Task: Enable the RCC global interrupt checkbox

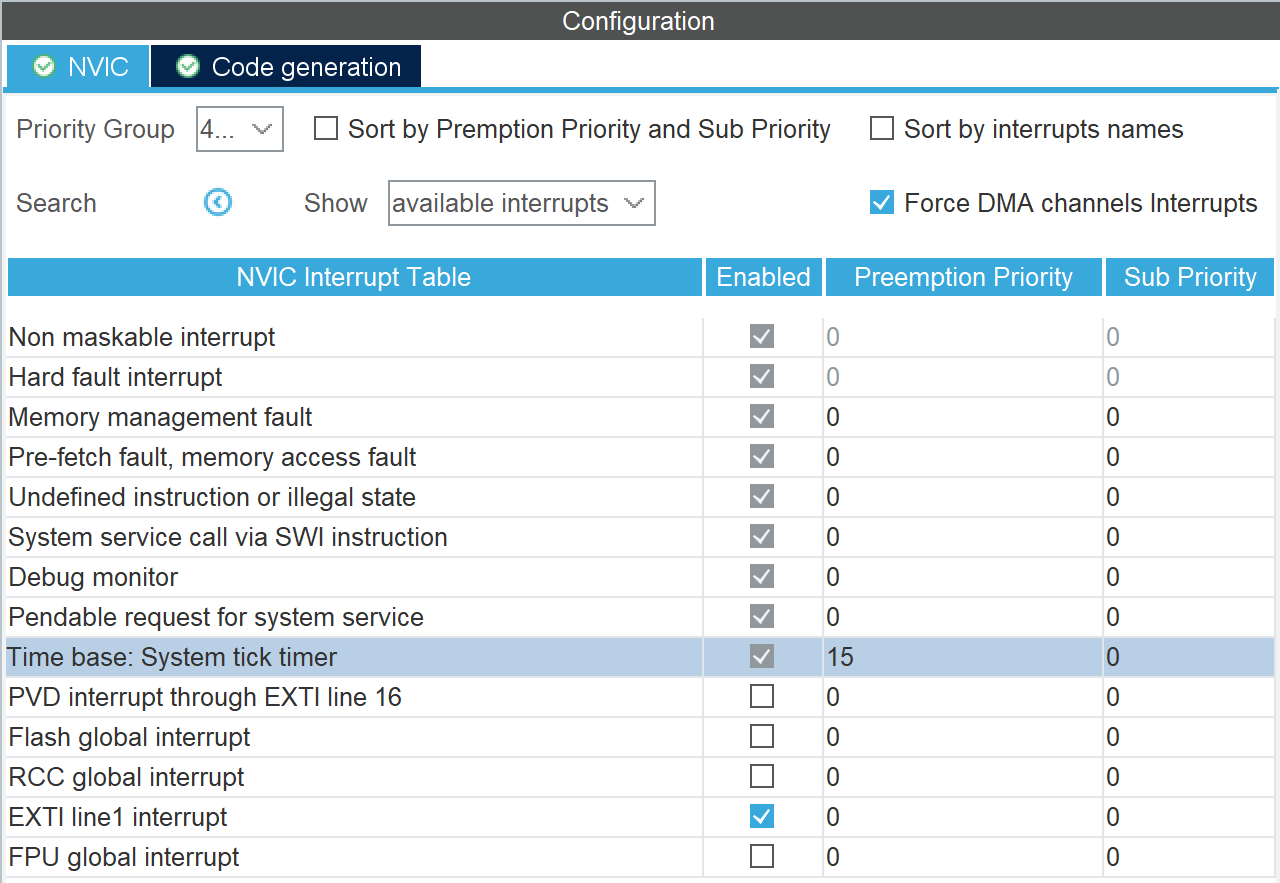Action: tap(762, 777)
